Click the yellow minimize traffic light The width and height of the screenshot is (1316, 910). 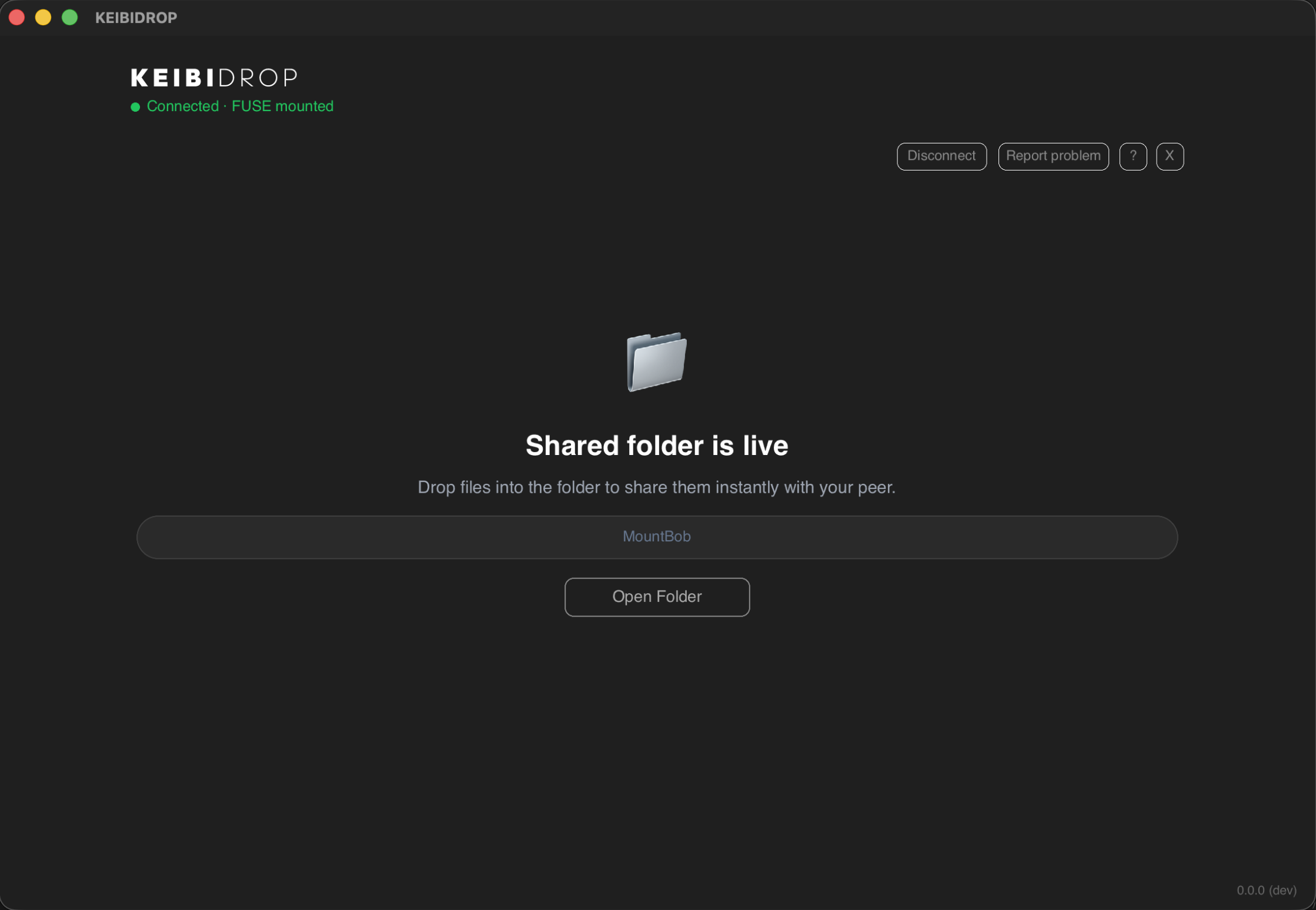43,17
